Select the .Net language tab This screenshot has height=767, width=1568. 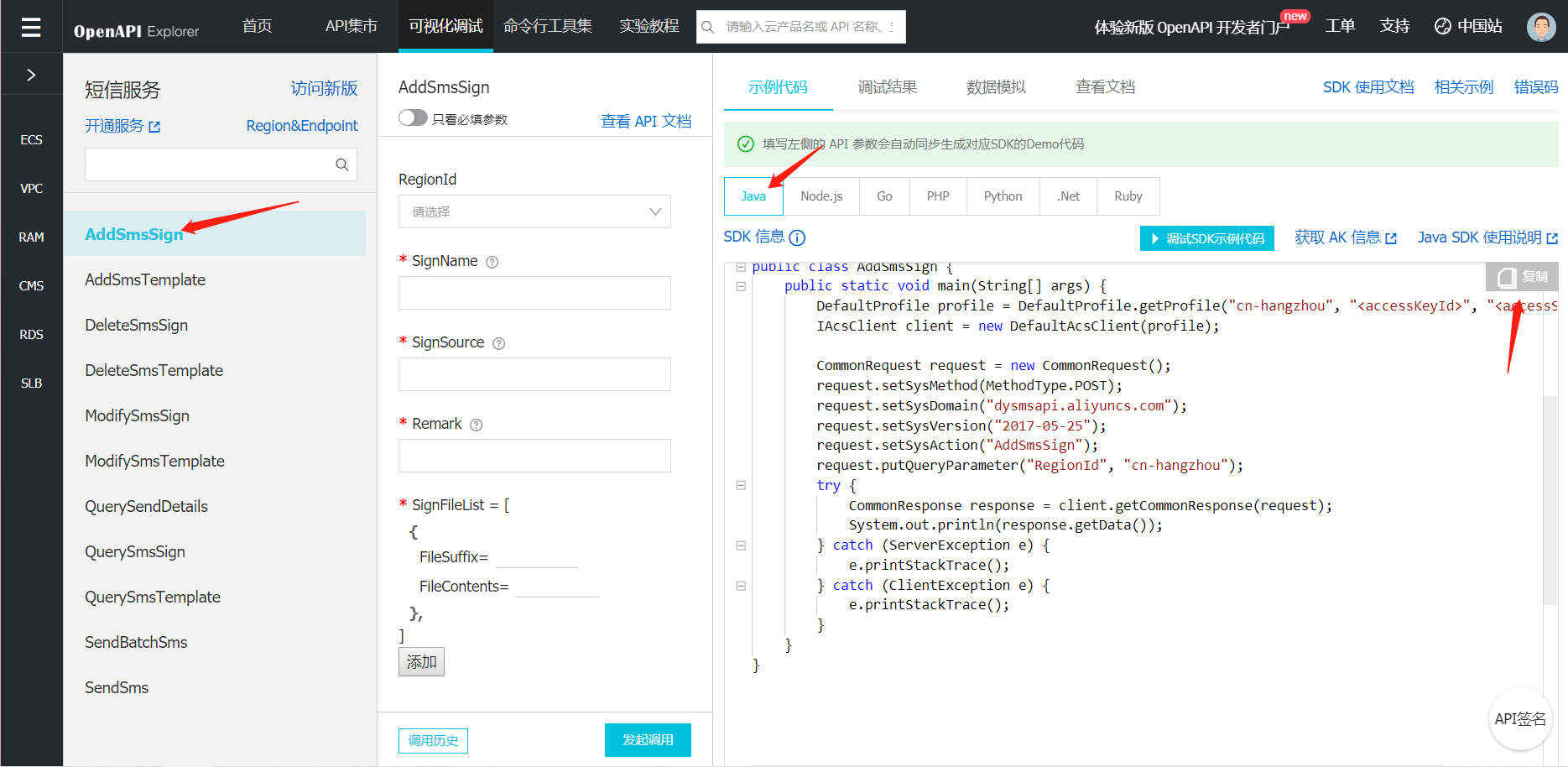coord(1068,196)
